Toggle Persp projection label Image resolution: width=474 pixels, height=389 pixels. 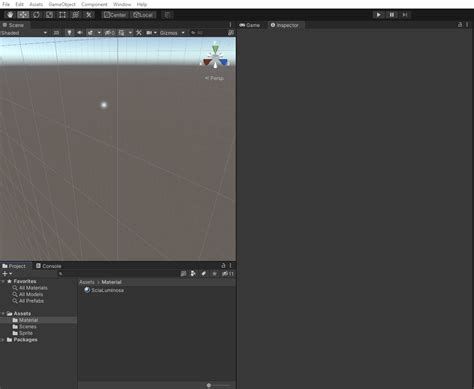(214, 78)
